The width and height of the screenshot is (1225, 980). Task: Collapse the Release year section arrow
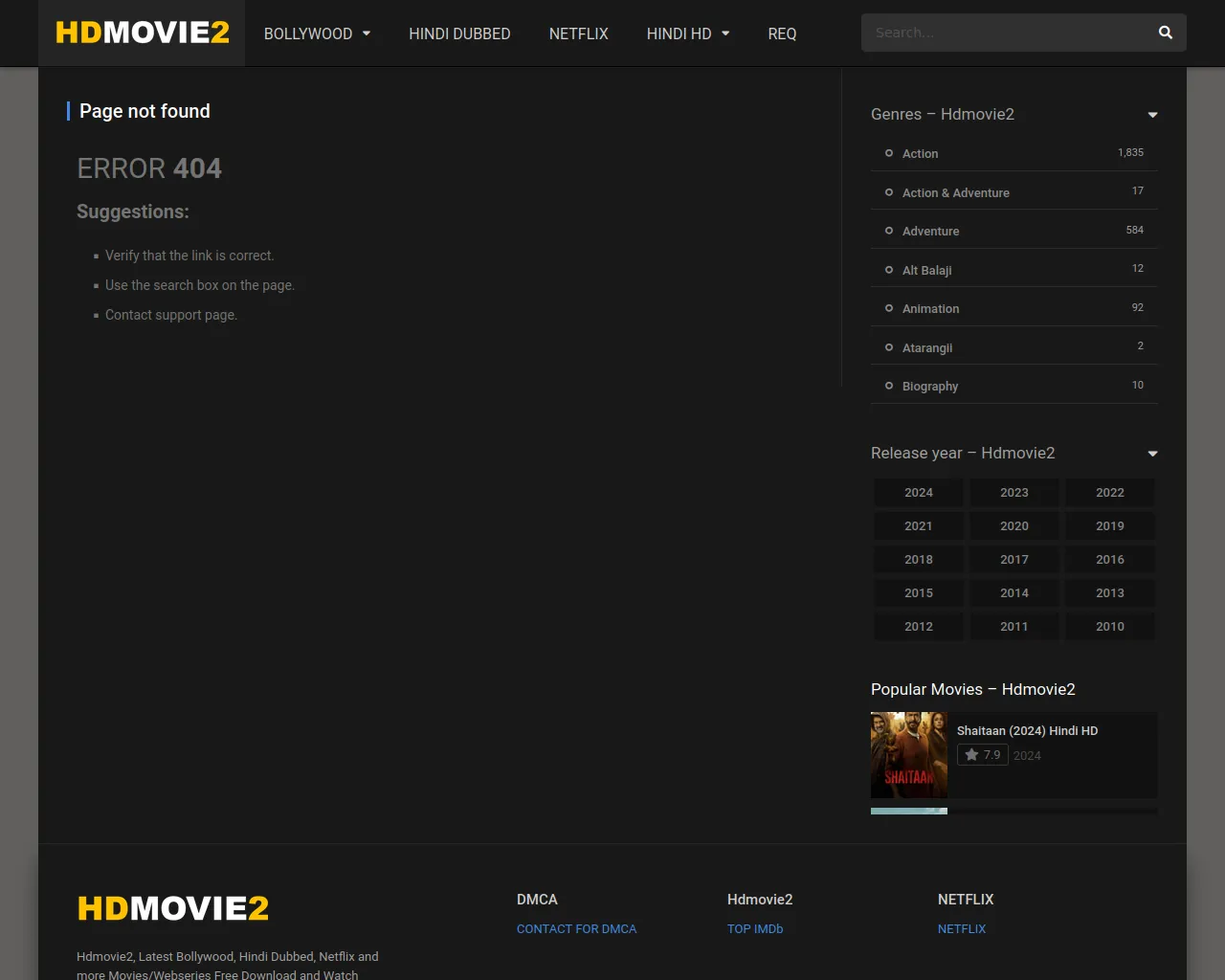click(x=1152, y=454)
